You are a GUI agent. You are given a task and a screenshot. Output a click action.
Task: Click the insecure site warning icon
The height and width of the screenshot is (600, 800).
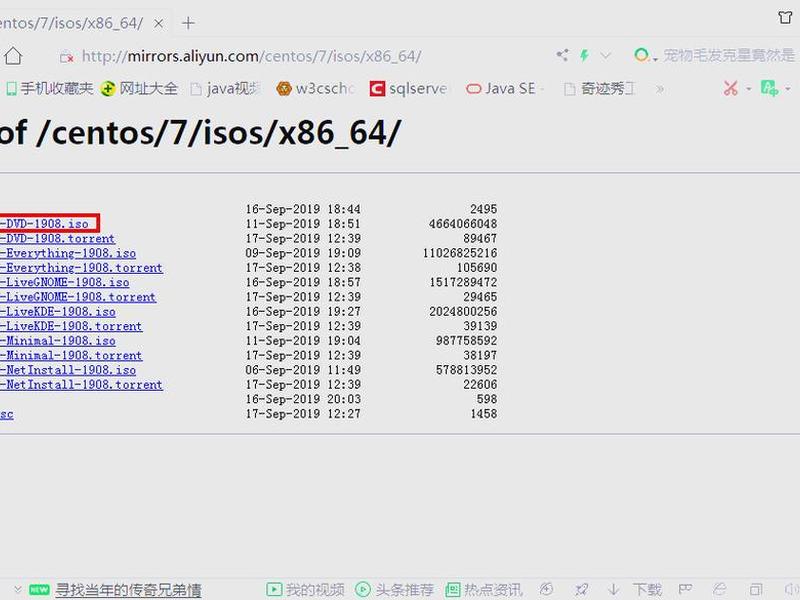(x=67, y=57)
